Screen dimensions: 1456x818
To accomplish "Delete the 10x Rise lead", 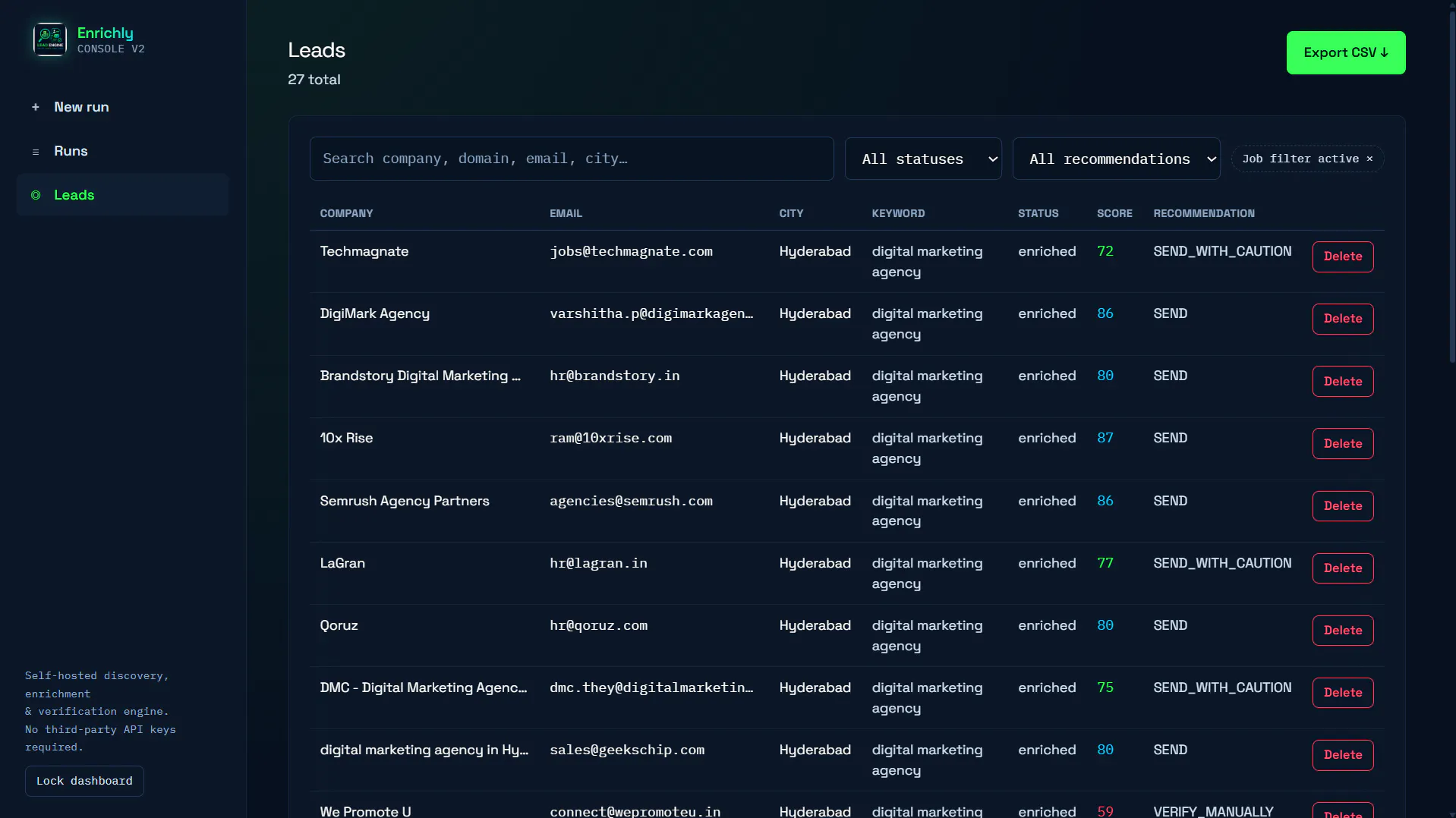I will click(1342, 443).
